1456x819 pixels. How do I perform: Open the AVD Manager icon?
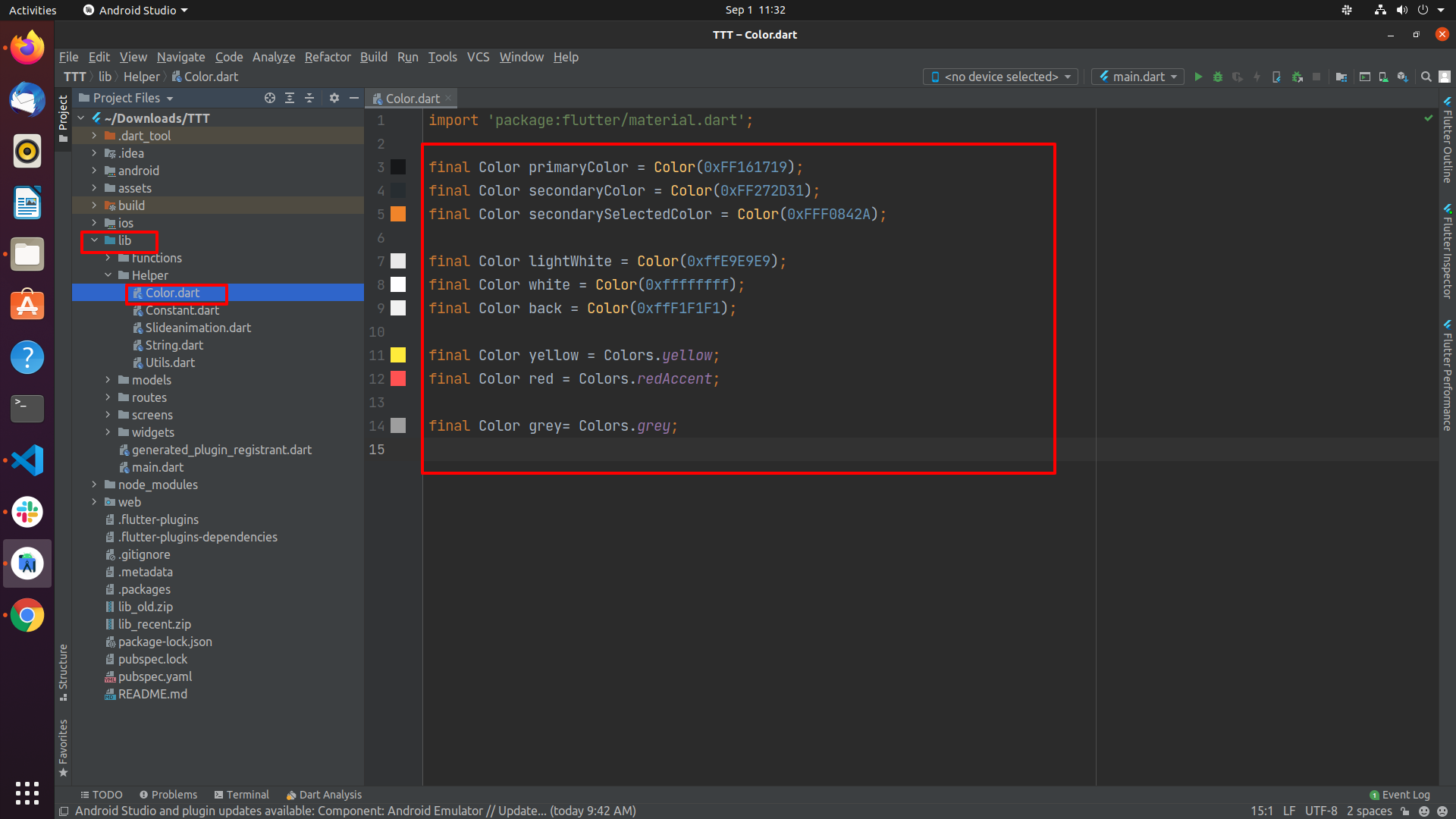point(1383,77)
